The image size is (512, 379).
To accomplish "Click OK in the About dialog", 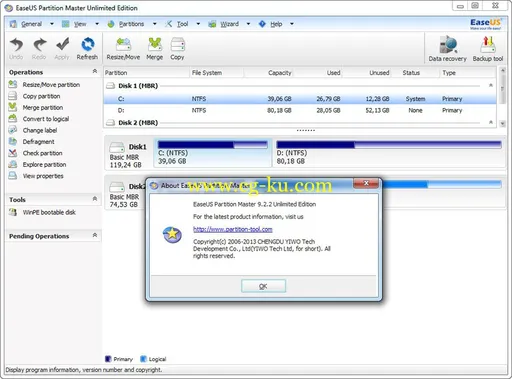I will tap(263, 286).
